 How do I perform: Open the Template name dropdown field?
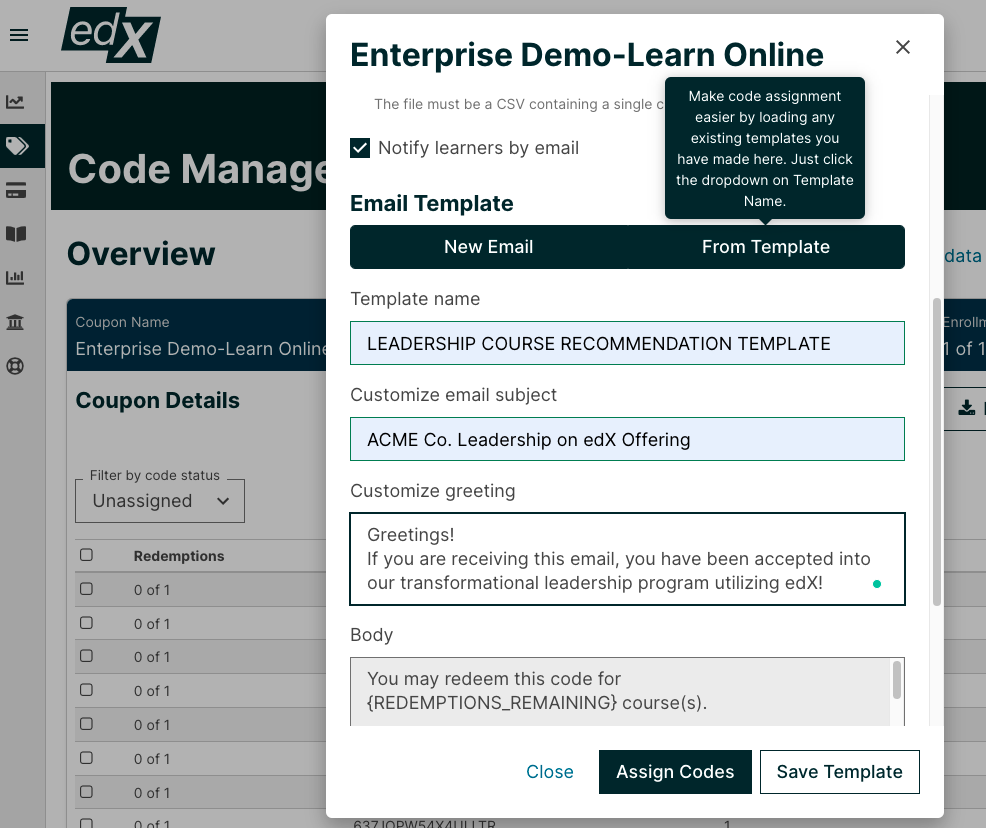[627, 343]
